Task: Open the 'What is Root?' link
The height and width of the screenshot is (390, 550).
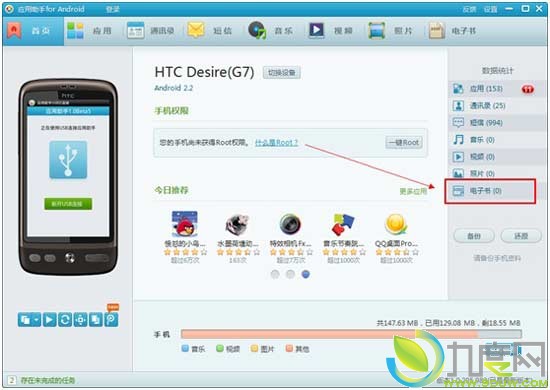Action: (x=276, y=142)
